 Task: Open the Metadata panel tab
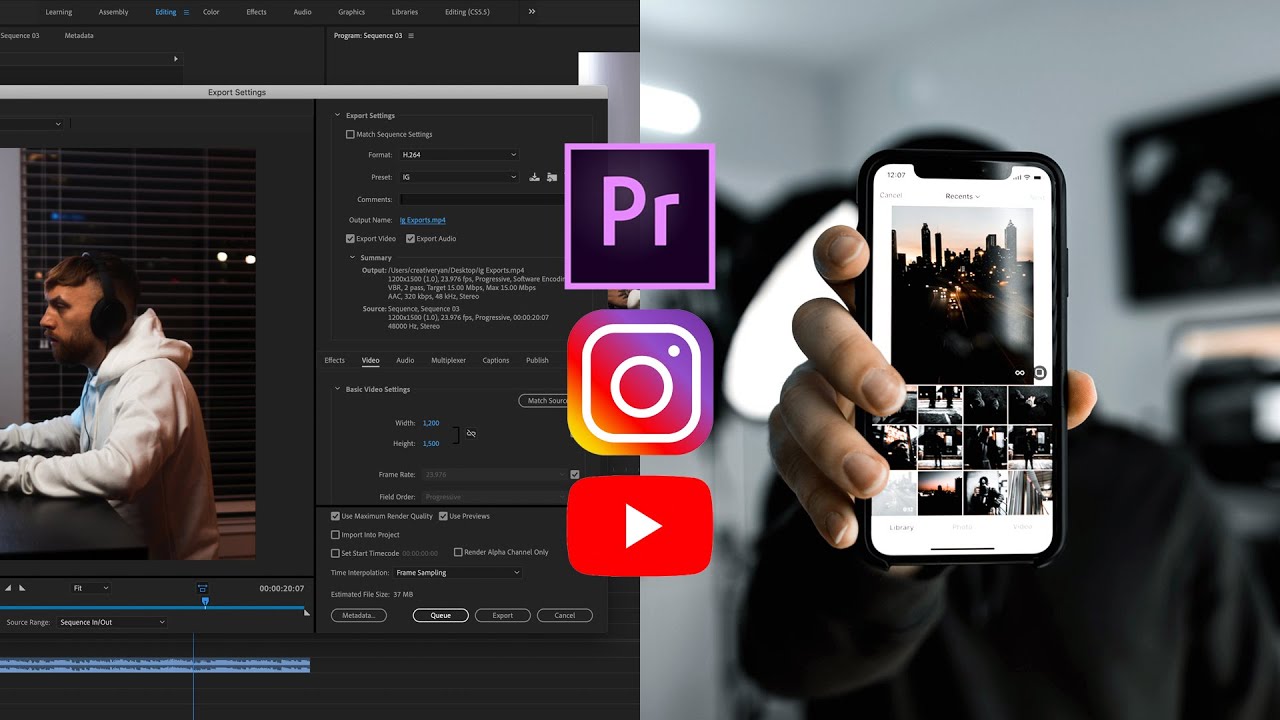coord(79,36)
